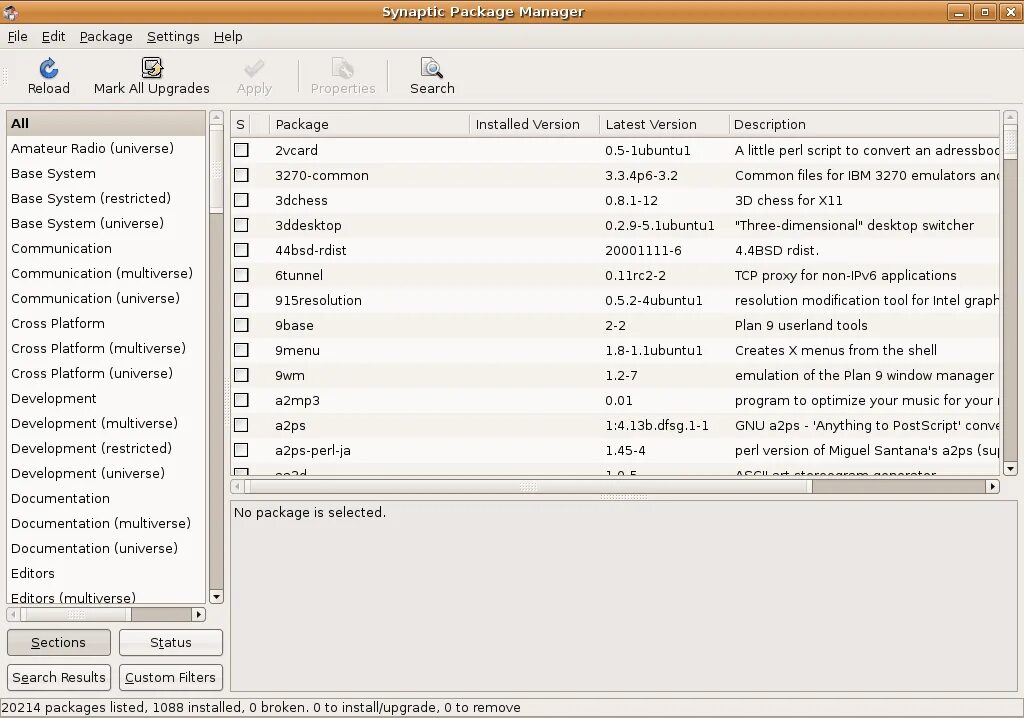Click package list scroll up arrow

tap(1010, 118)
